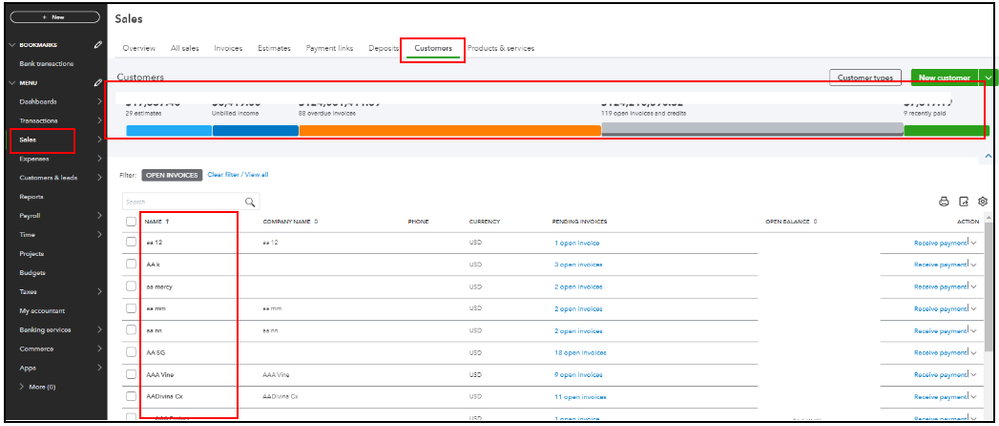Check the box for customer AA k

pyautogui.click(x=131, y=264)
